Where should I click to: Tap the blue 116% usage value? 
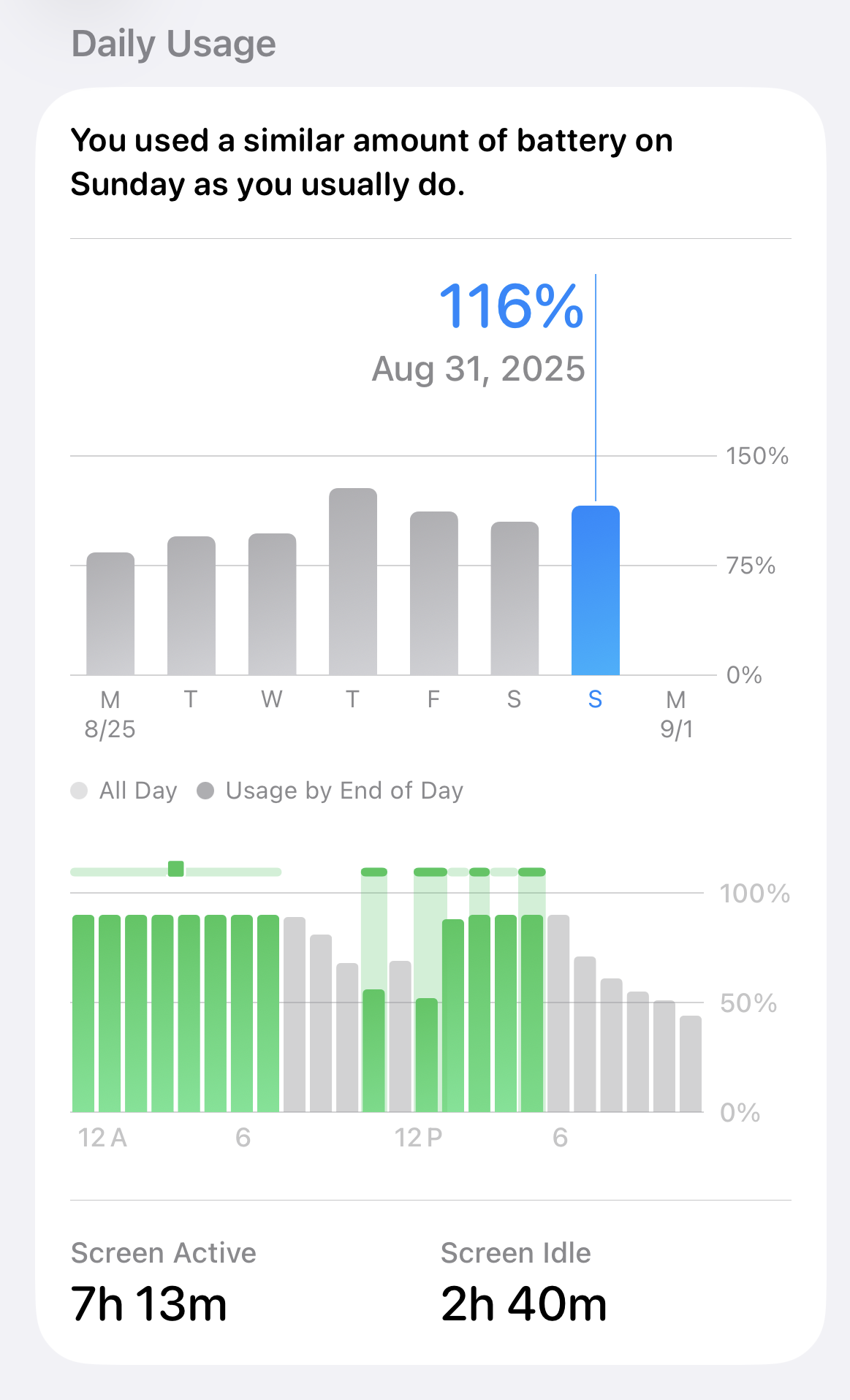tap(511, 305)
